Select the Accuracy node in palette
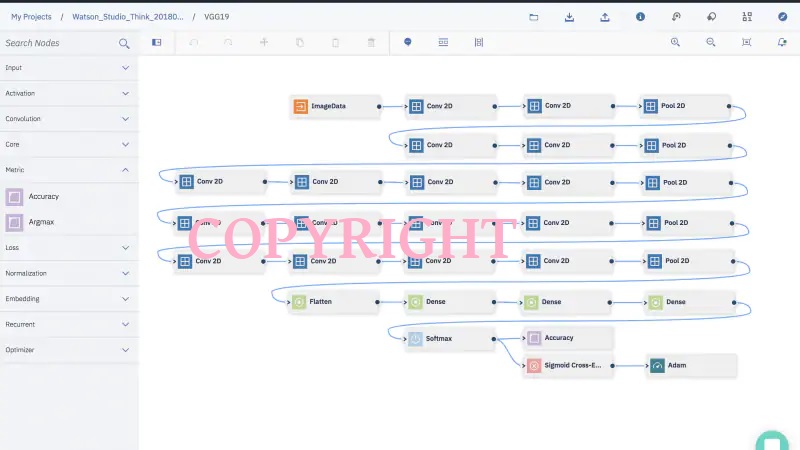This screenshot has width=800, height=450. (x=43, y=197)
